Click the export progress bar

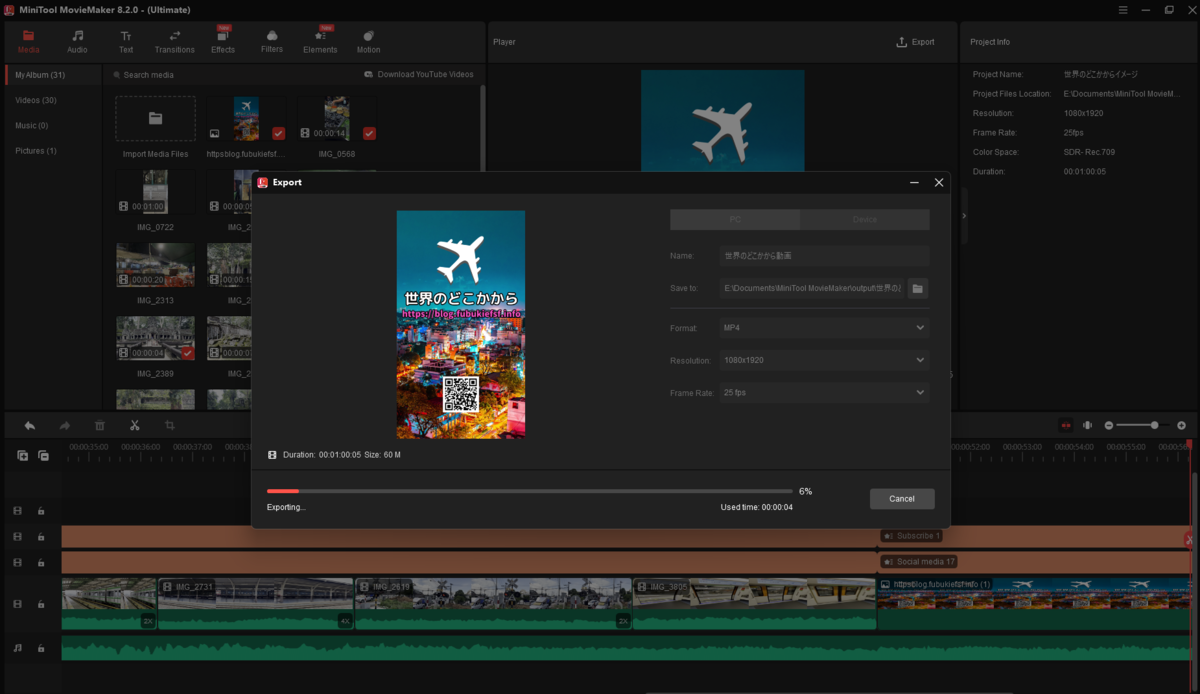(529, 491)
